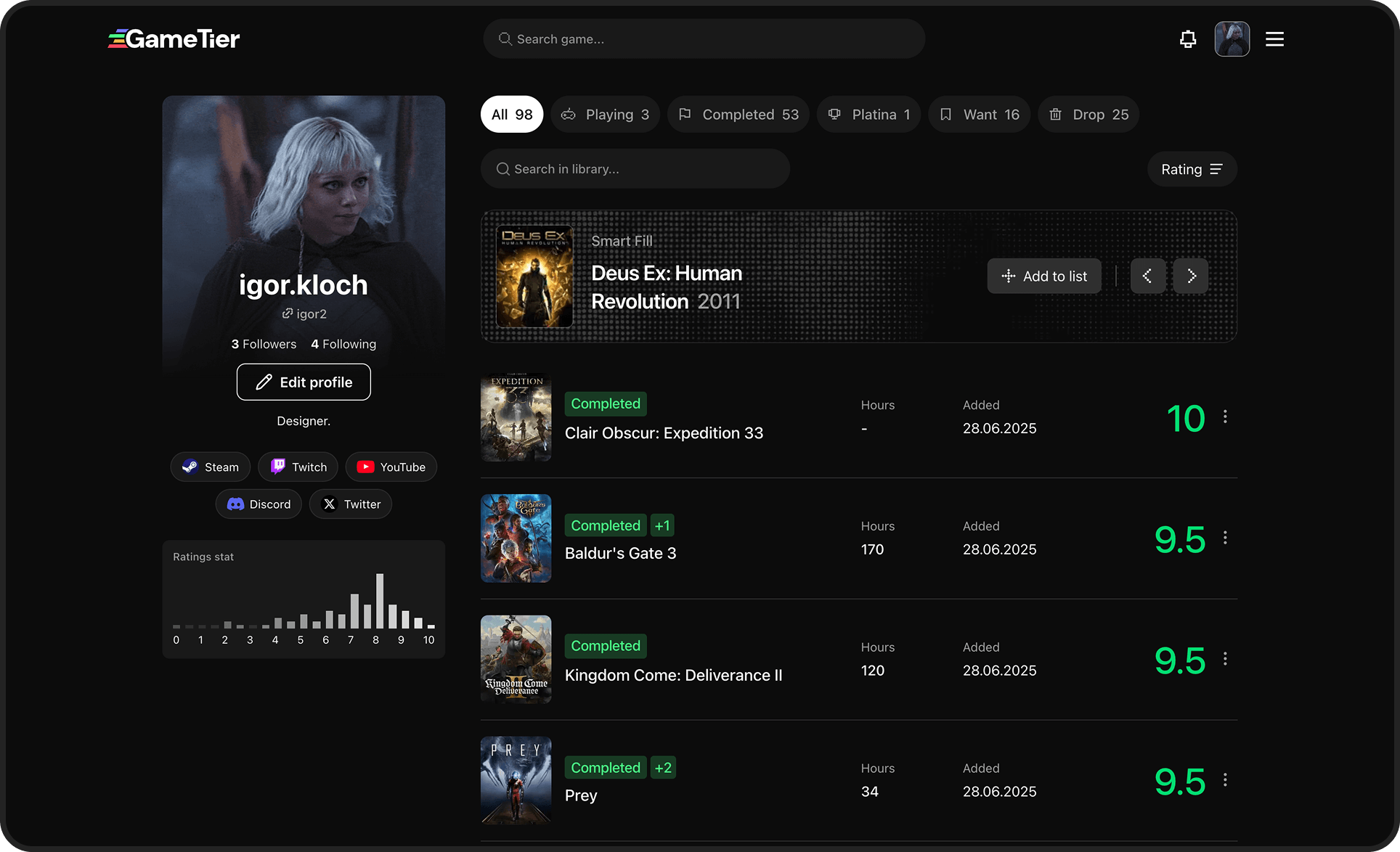Select the Platina filter
Viewport: 1400px width, 852px height.
pos(868,114)
